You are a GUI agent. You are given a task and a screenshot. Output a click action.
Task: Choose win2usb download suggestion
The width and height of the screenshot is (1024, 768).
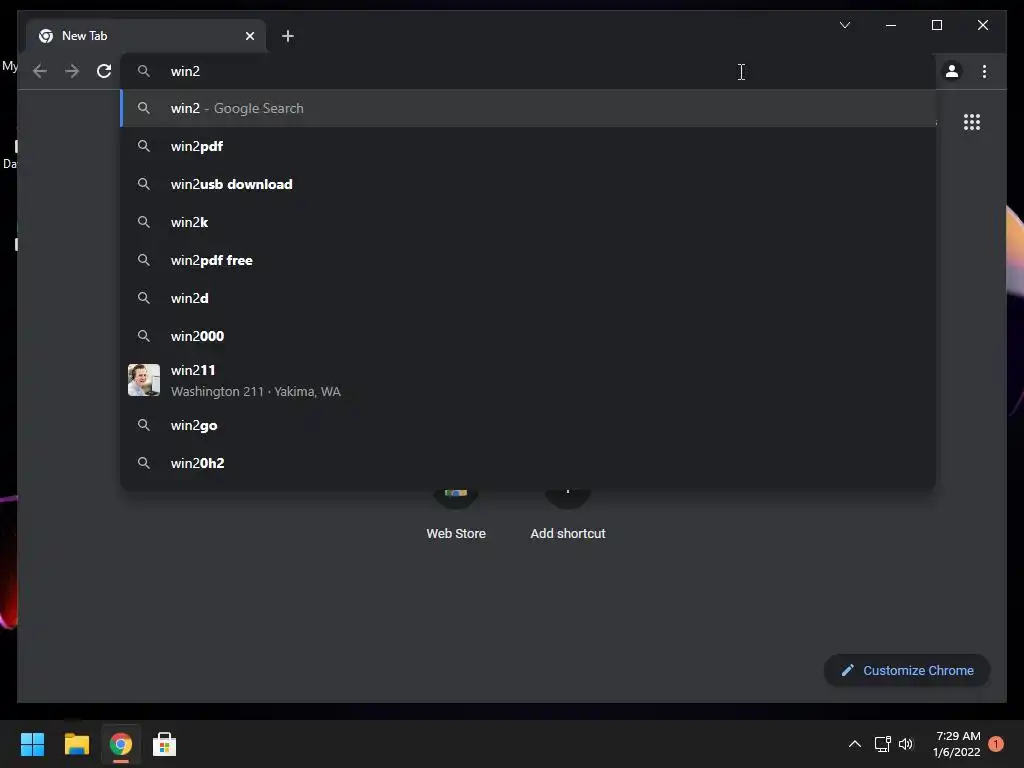tap(528, 184)
